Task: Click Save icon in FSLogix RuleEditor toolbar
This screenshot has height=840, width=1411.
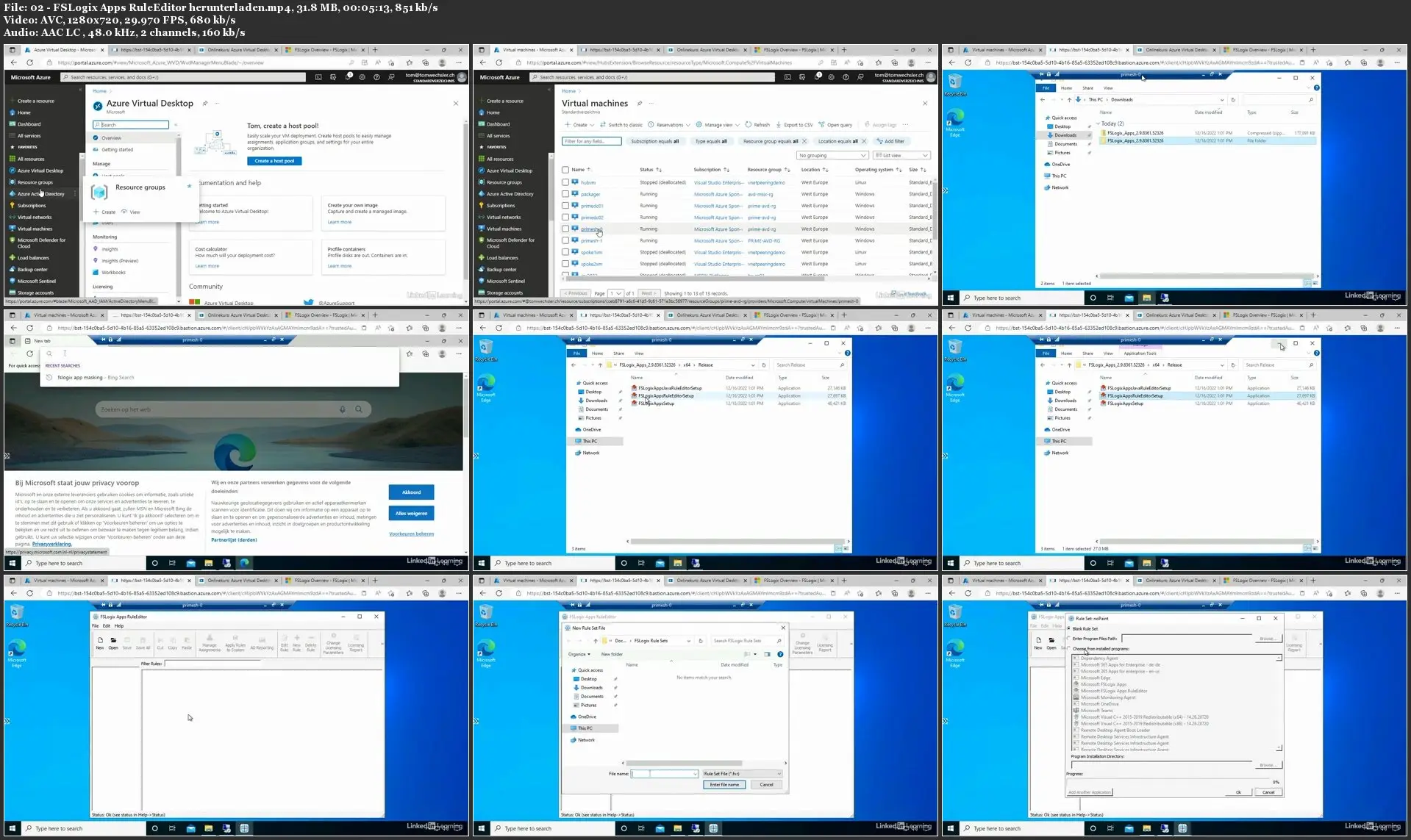Action: point(127,643)
